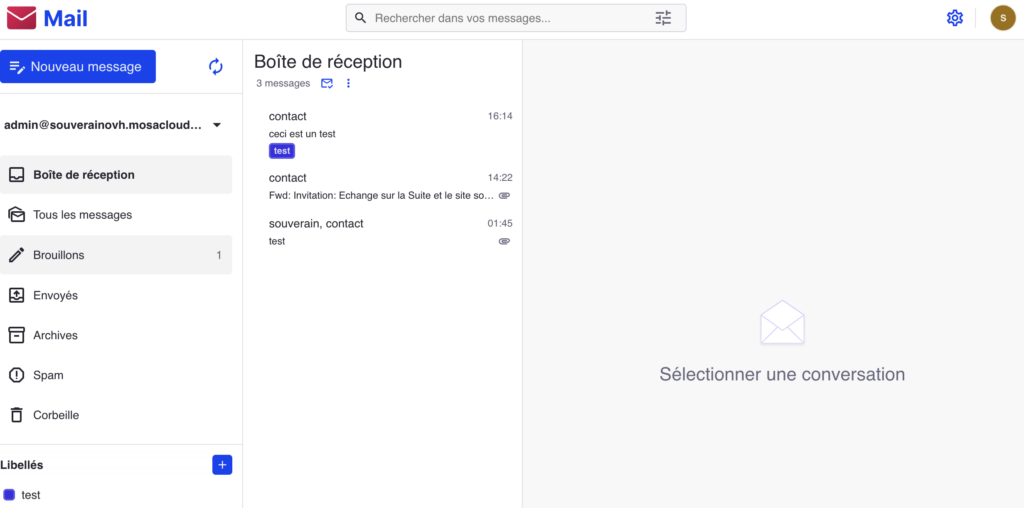Viewport: 1024px width, 508px height.
Task: Open Spam folder
Action: click(116, 375)
